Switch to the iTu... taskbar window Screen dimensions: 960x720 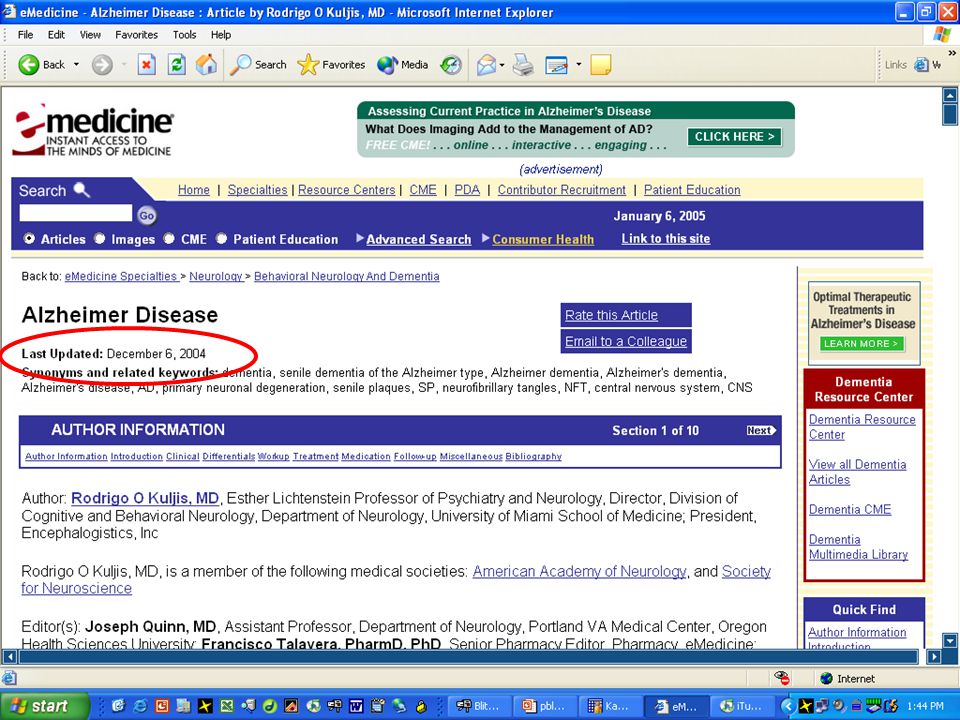(743, 706)
